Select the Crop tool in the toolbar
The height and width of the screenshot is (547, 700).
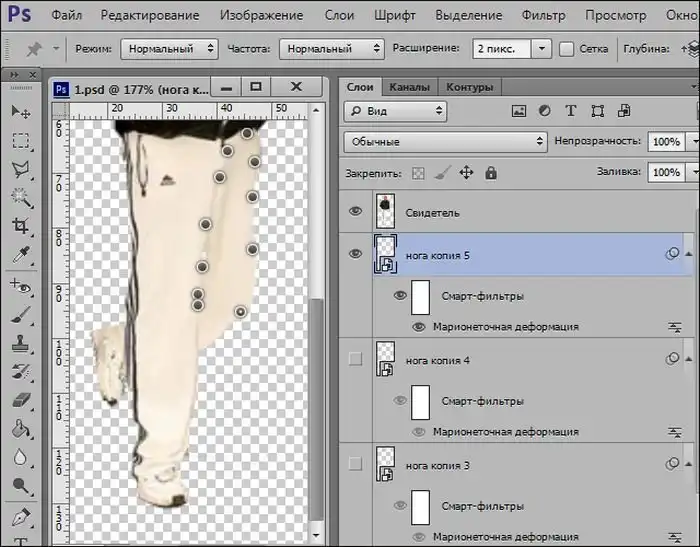[x=21, y=226]
